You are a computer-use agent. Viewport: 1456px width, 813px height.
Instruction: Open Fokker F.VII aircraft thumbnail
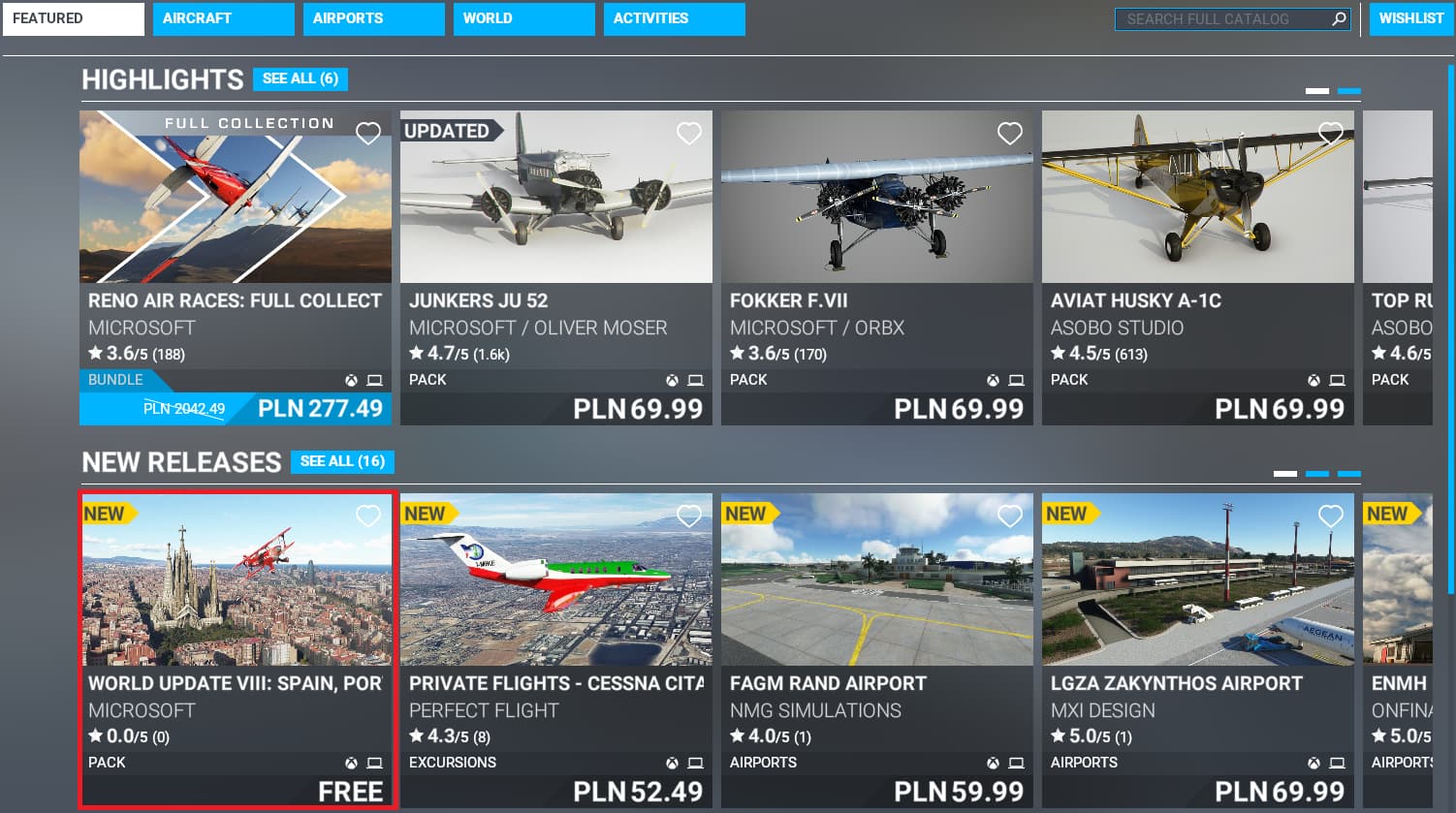(x=877, y=197)
